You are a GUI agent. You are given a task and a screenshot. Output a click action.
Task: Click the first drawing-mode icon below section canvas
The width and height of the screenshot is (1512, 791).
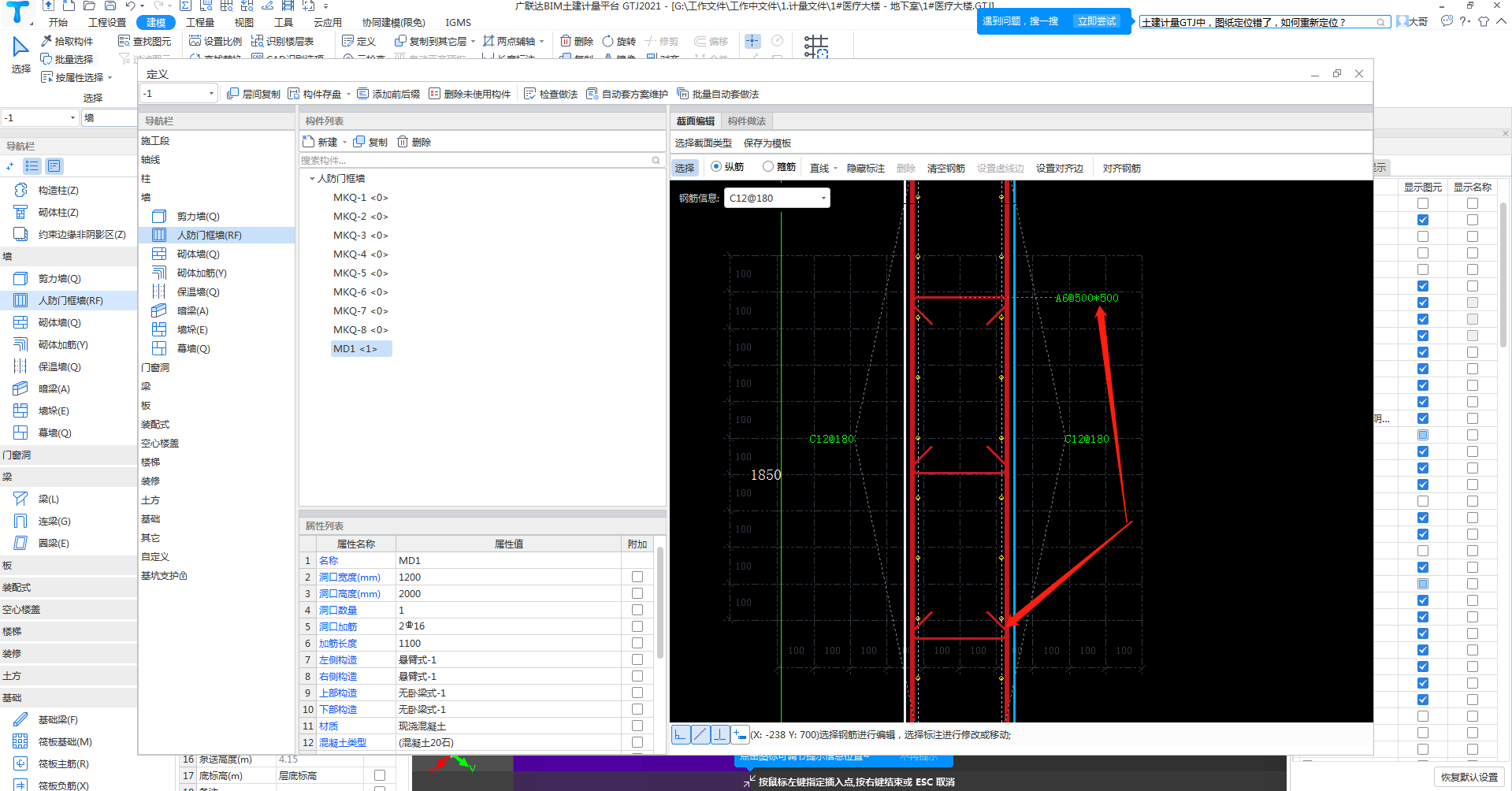tap(681, 734)
